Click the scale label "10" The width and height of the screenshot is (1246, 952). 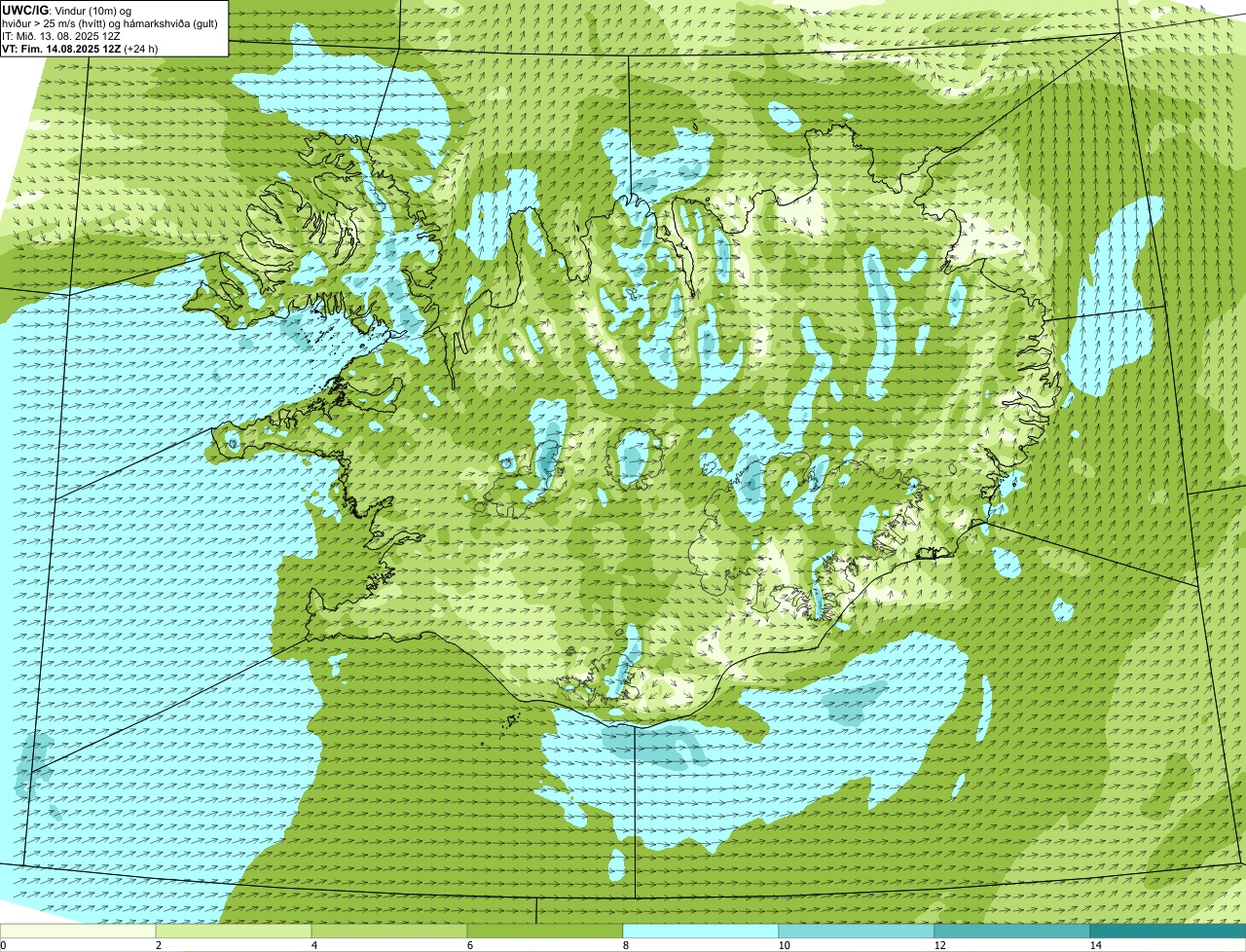[x=783, y=945]
